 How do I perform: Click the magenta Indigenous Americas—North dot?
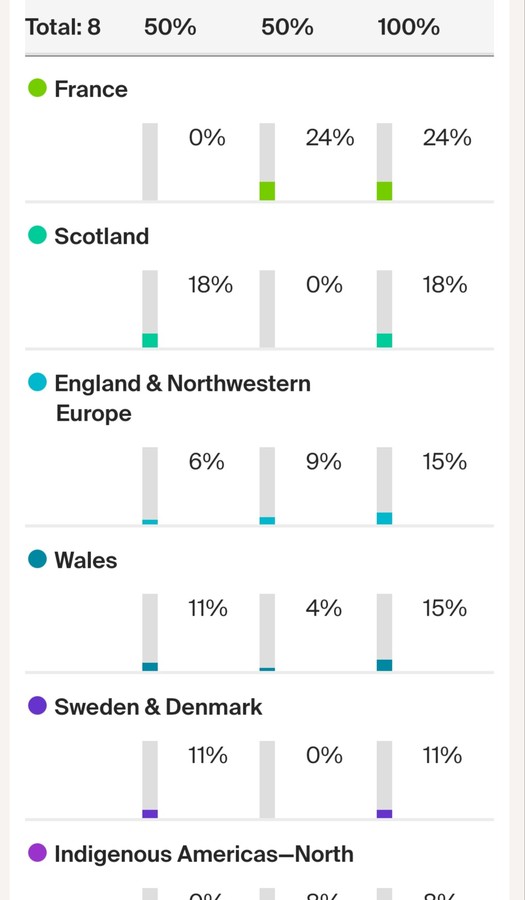pyautogui.click(x=37, y=853)
